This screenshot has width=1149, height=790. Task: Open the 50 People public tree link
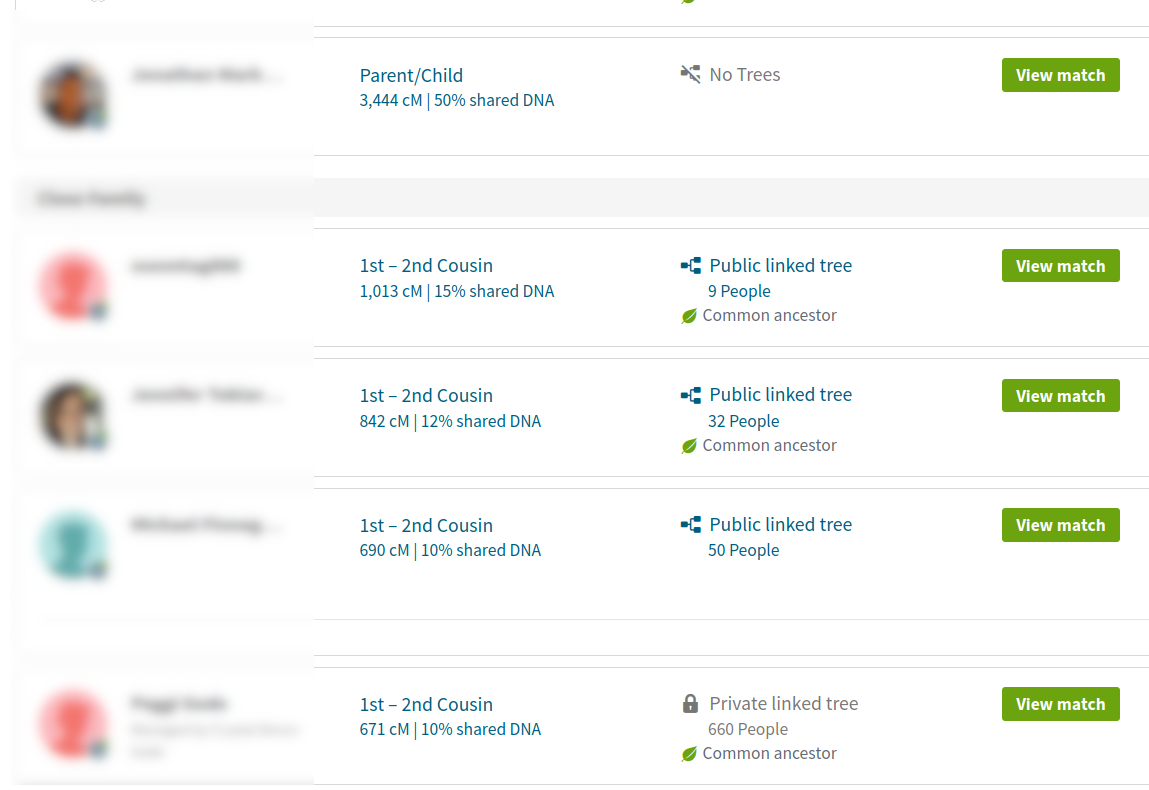pos(743,550)
